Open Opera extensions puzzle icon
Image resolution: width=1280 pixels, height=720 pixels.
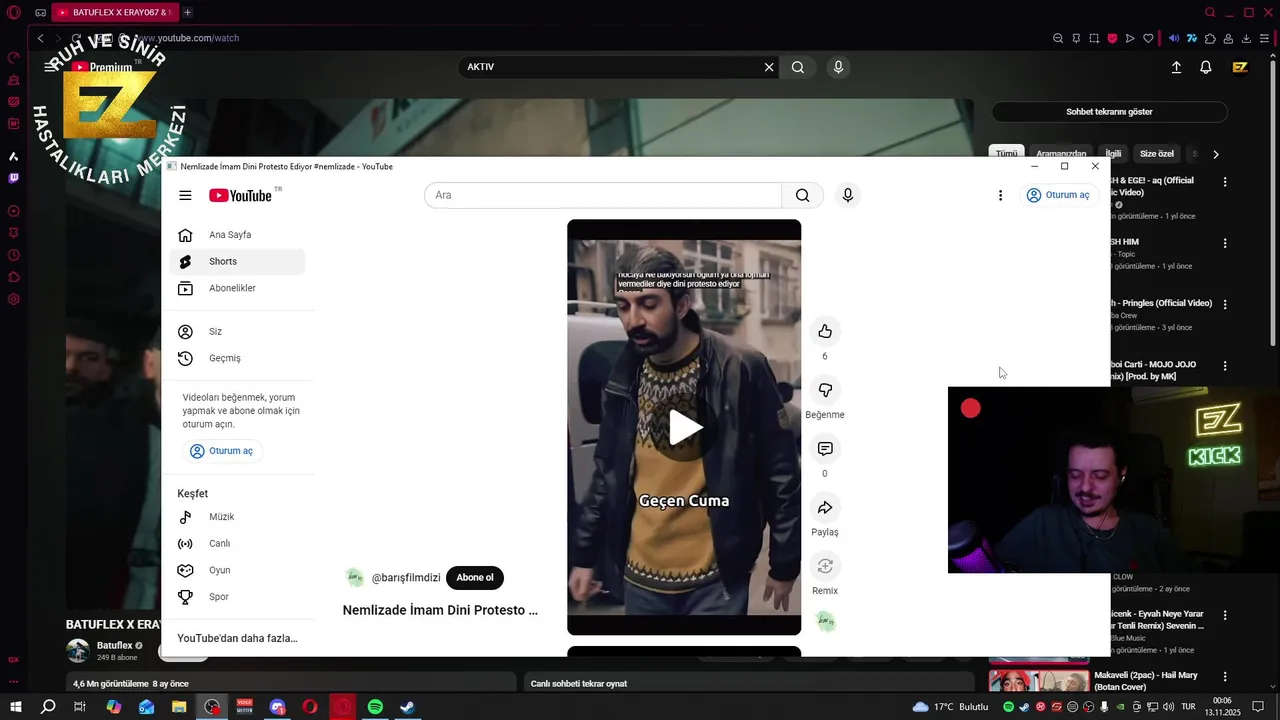(1210, 38)
